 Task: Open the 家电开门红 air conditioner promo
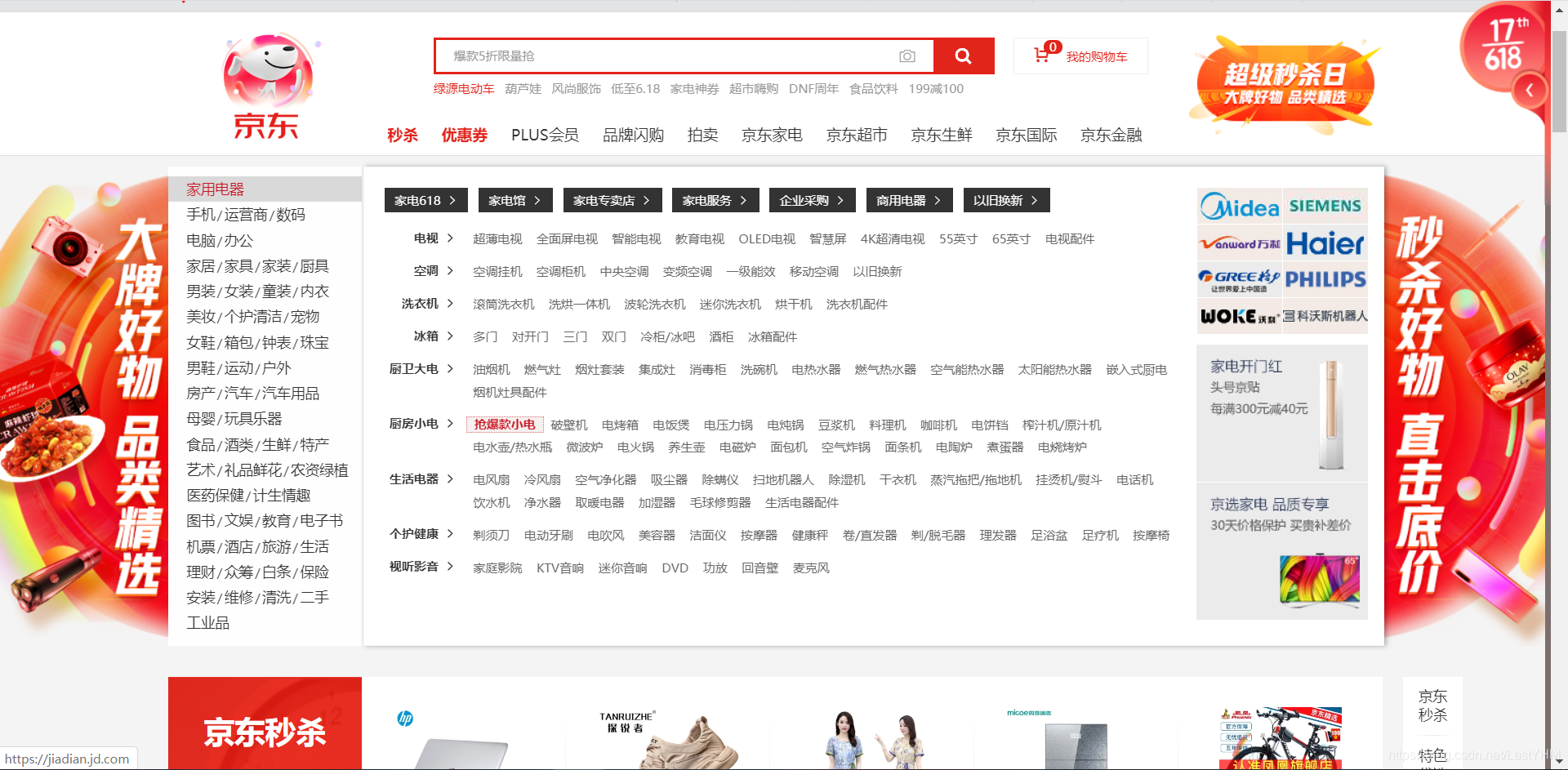[1281, 413]
